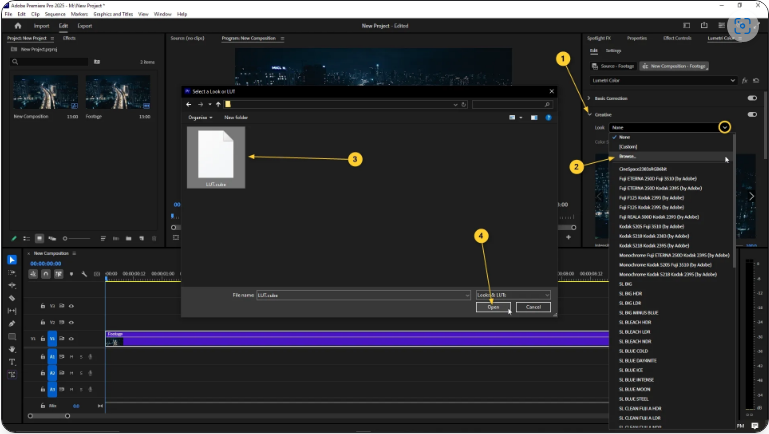Viewport: 769px width, 434px height.
Task: Toggle Linked Selection in timeline
Action: (x=58, y=274)
